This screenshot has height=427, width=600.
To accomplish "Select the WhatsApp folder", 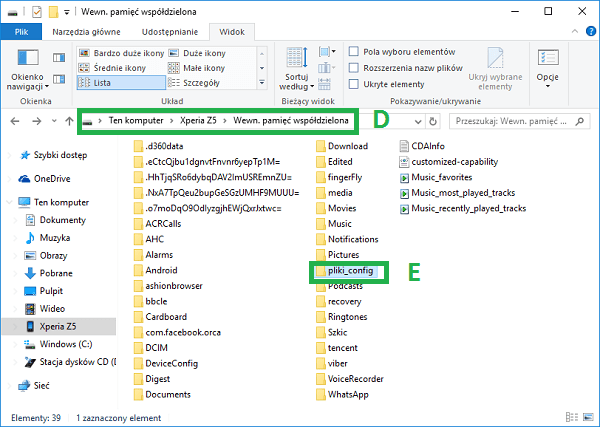I will pyautogui.click(x=342, y=394).
